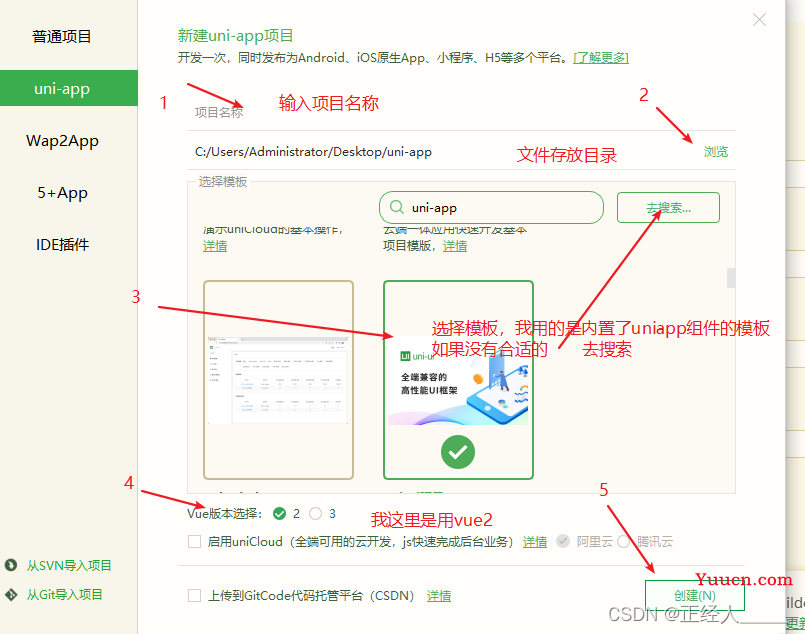Screen dimensions: 805x634
Task: Enable the 启用uniCloud checkbox
Action: point(194,542)
